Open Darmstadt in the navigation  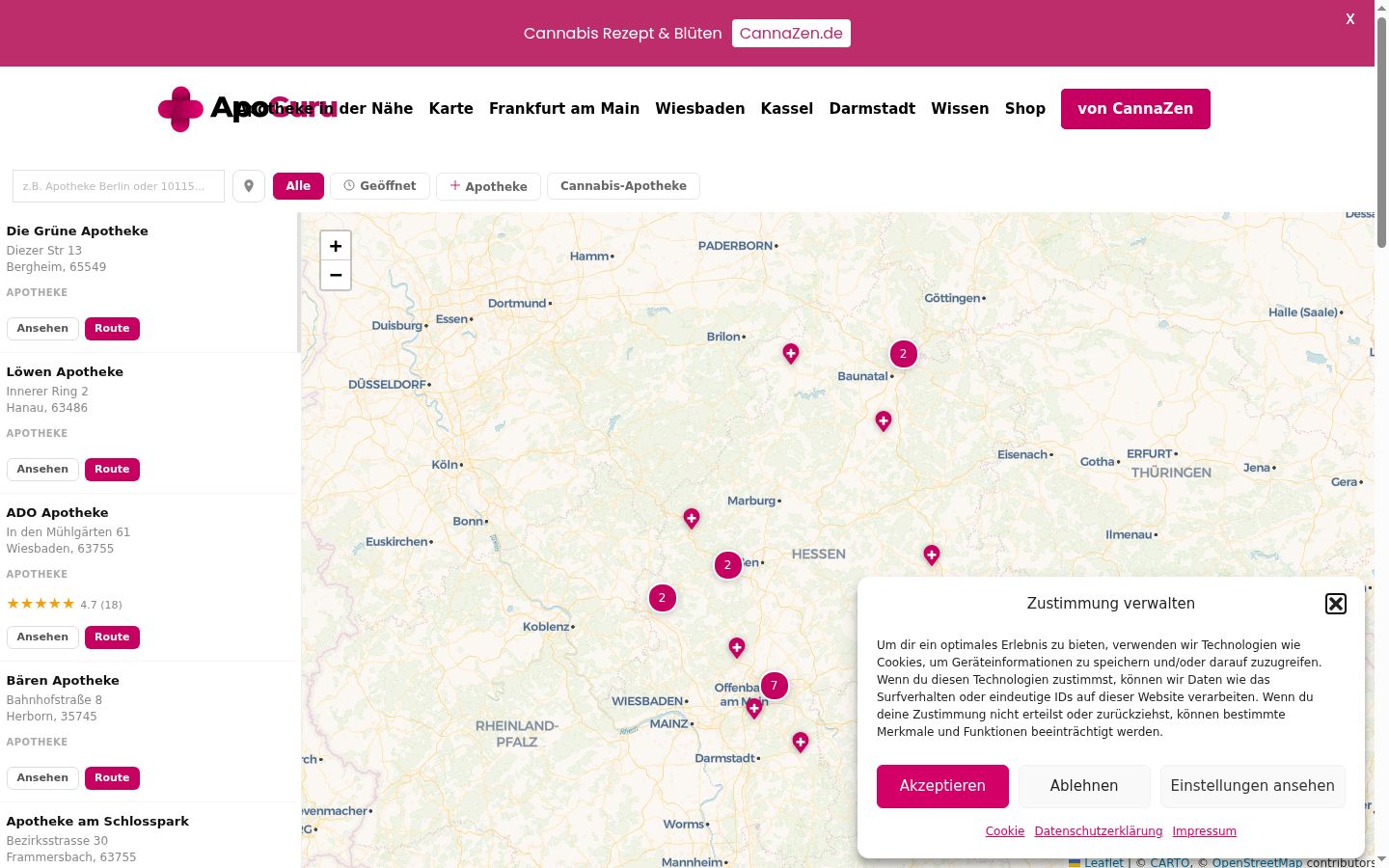(x=872, y=109)
